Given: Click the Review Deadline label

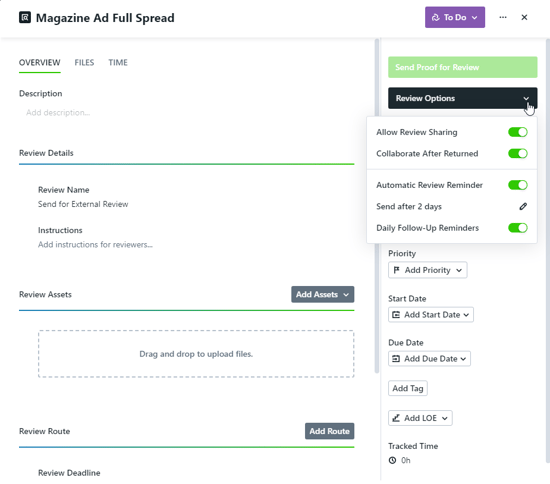Looking at the screenshot, I should (x=69, y=473).
